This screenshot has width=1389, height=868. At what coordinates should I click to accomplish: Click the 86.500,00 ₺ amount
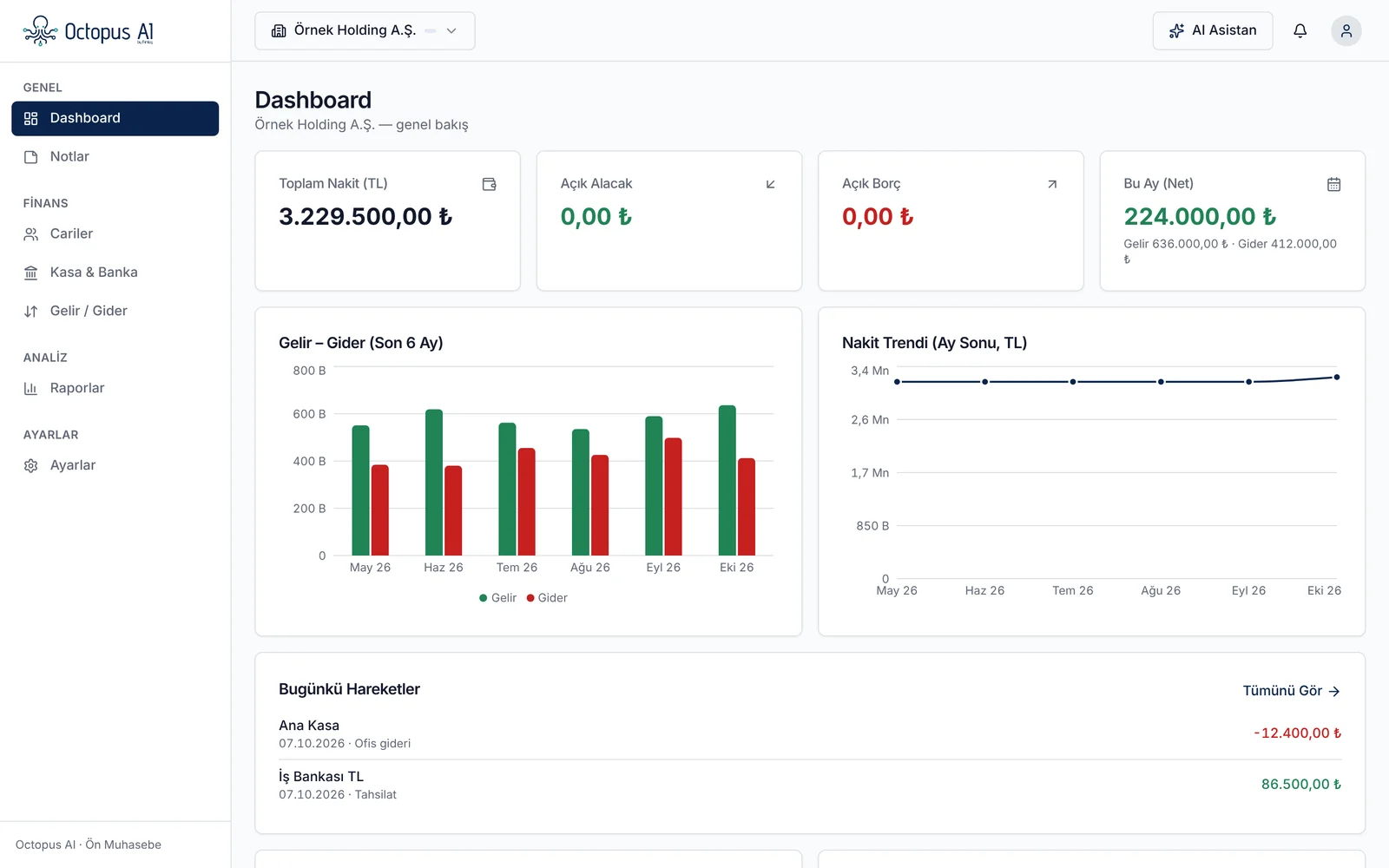coord(1301,785)
